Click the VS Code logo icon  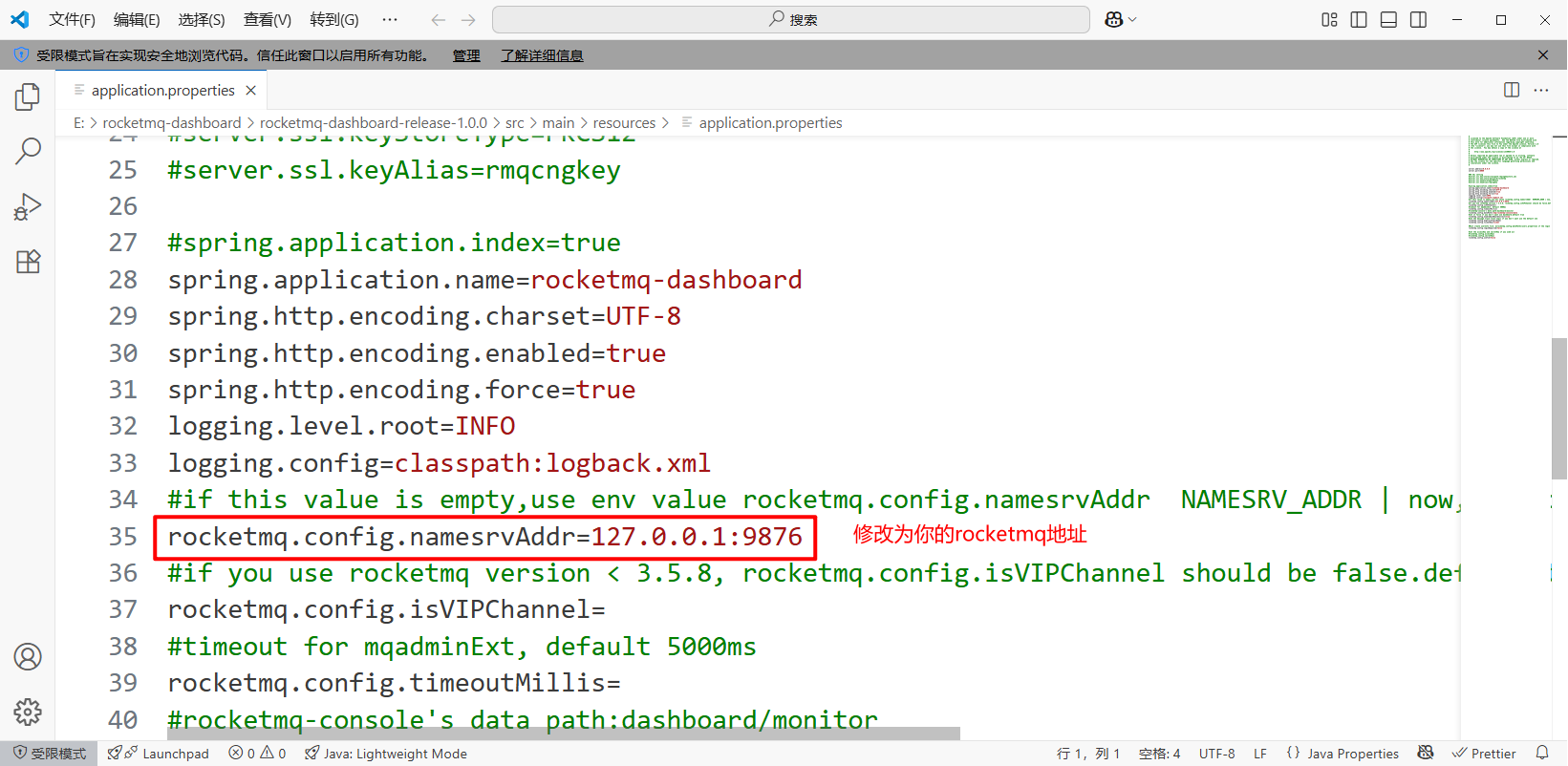point(20,19)
